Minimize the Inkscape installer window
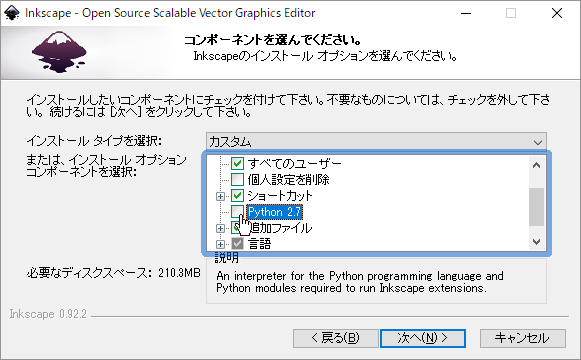This screenshot has height=360, width=581. 466,13
